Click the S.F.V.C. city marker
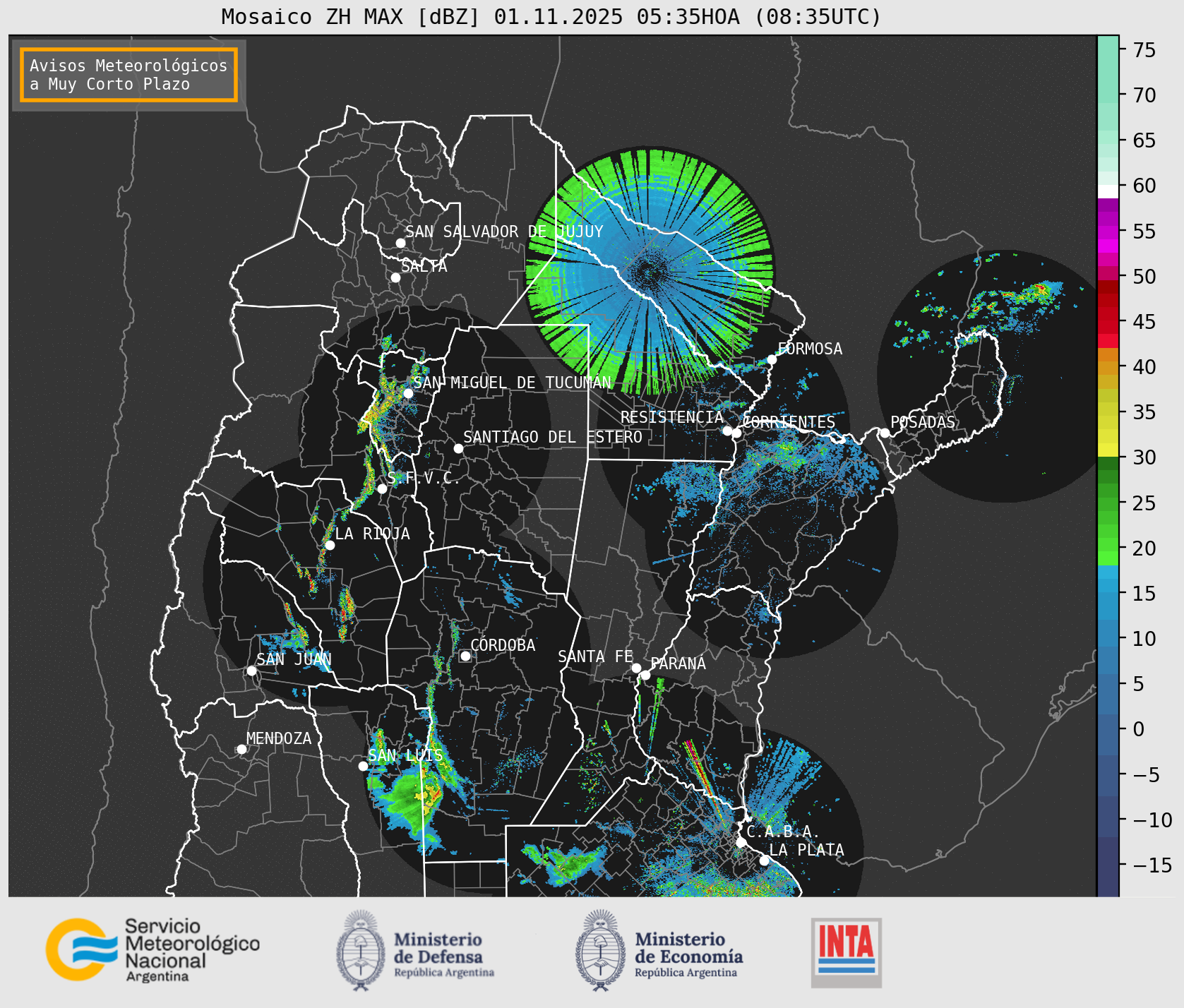The height and width of the screenshot is (1008, 1184). (x=382, y=488)
